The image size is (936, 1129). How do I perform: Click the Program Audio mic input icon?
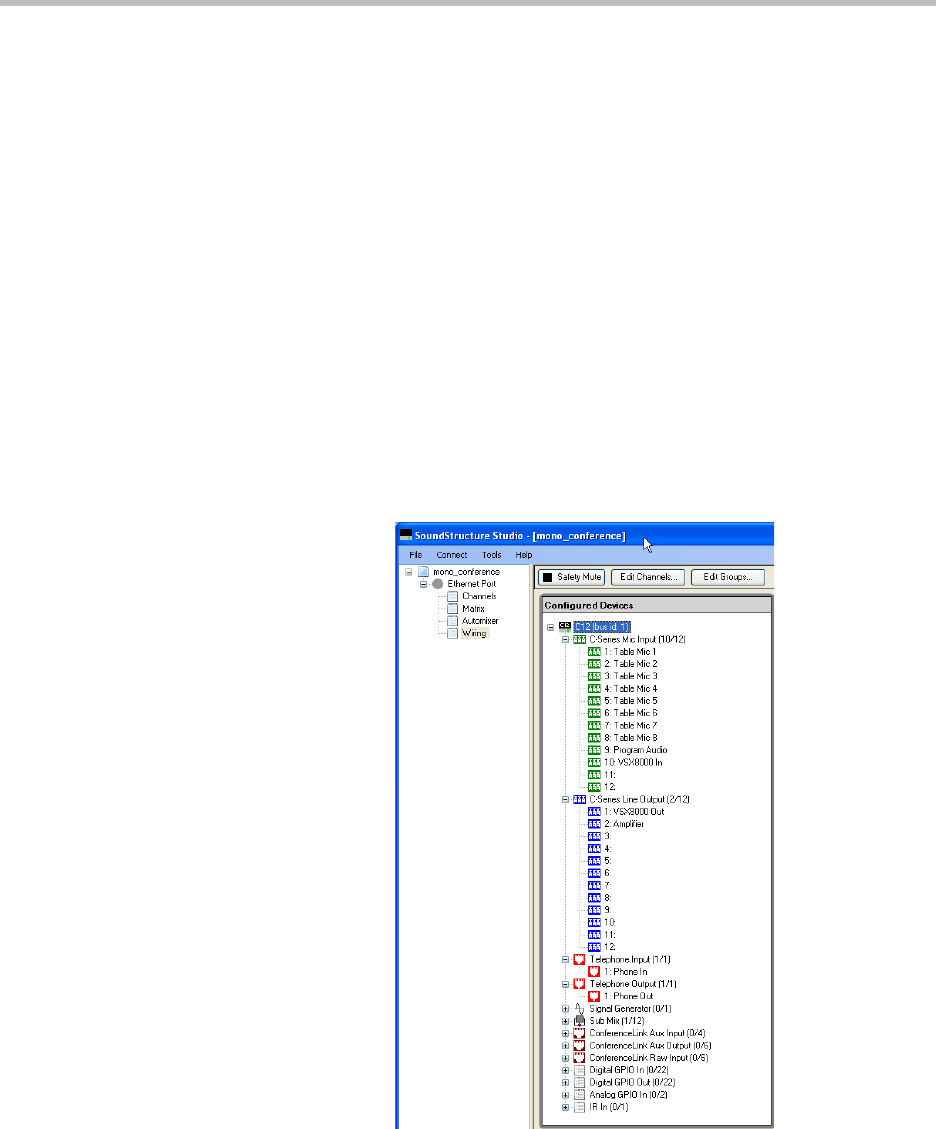coord(594,750)
